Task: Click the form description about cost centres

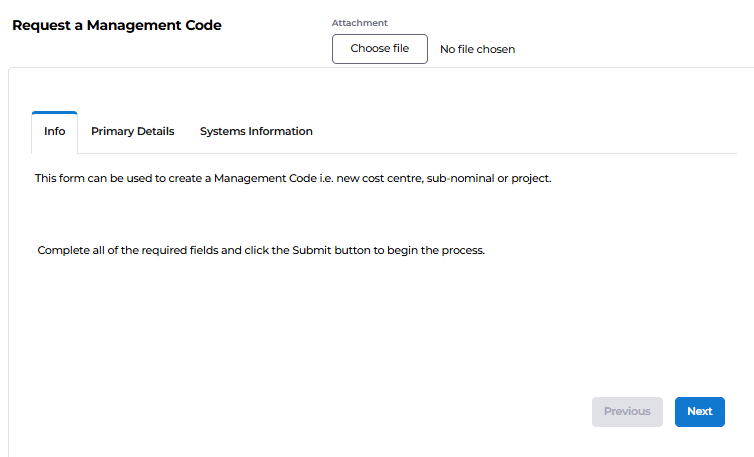Action: [x=293, y=178]
